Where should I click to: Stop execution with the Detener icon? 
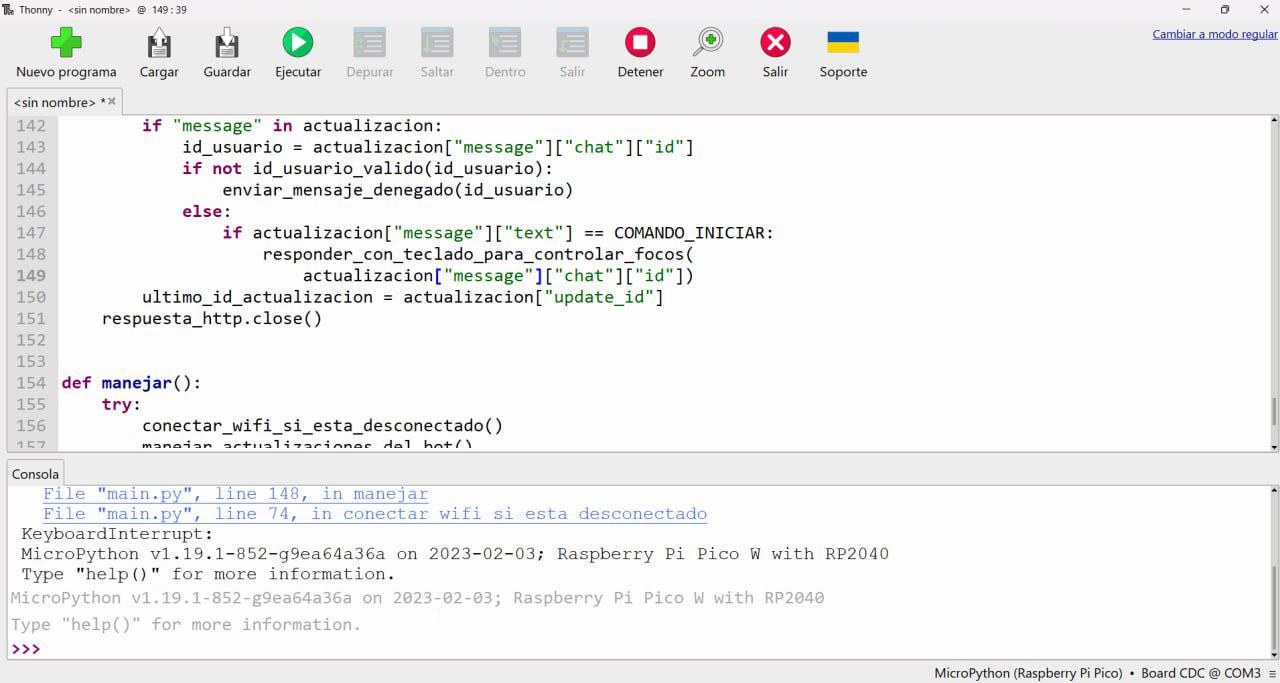click(640, 43)
